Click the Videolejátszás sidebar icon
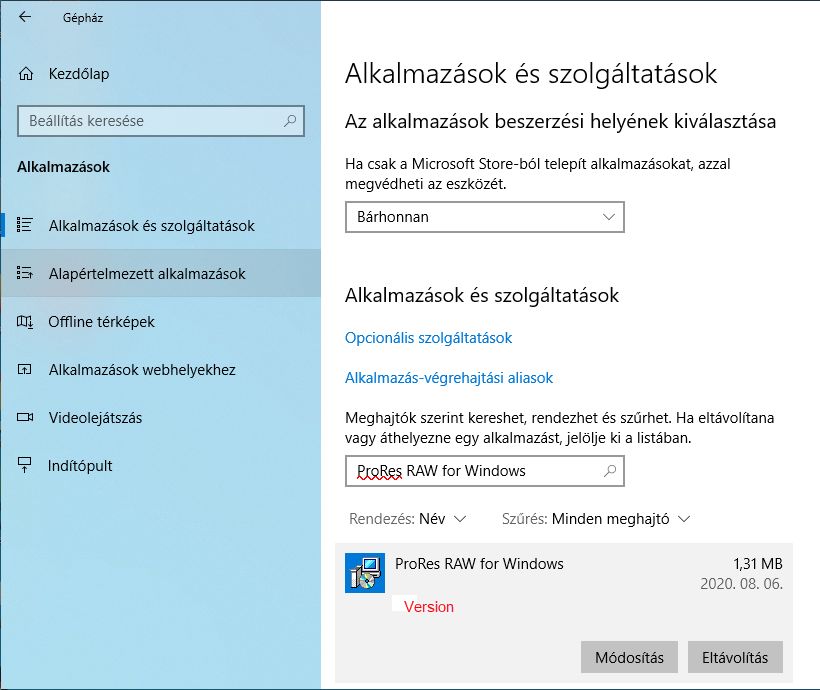The height and width of the screenshot is (690, 820). 26,418
